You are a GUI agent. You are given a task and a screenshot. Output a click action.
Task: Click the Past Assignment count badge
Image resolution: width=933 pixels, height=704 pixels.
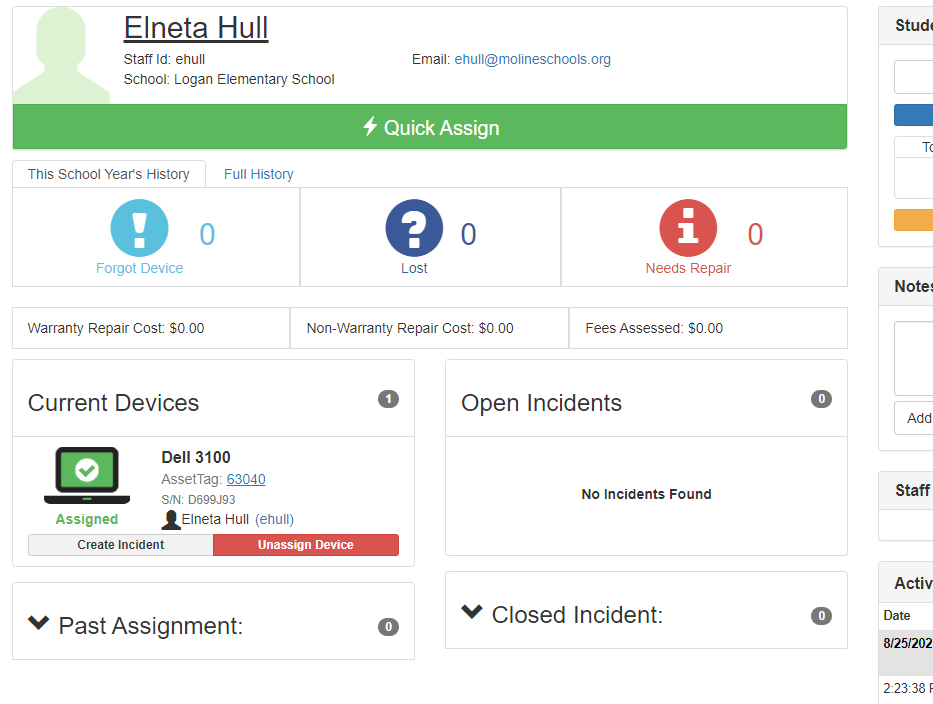pyautogui.click(x=388, y=627)
